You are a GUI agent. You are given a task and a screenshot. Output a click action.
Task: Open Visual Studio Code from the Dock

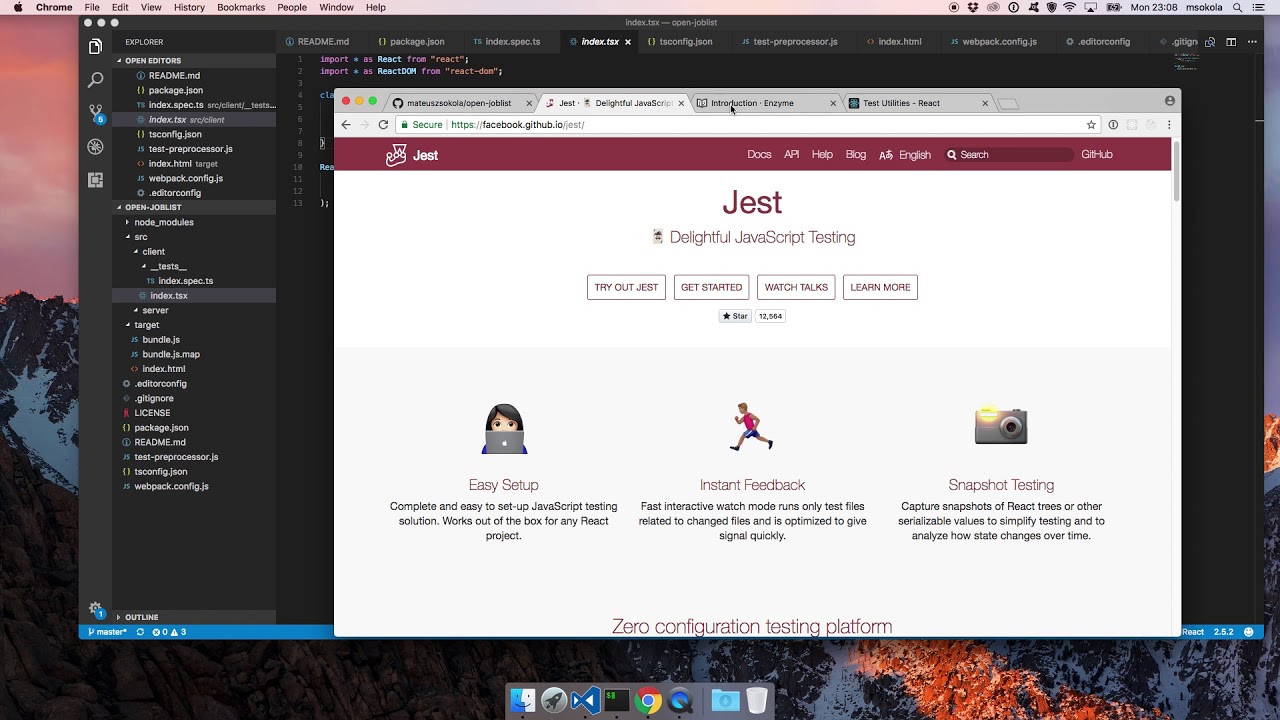[585, 701]
